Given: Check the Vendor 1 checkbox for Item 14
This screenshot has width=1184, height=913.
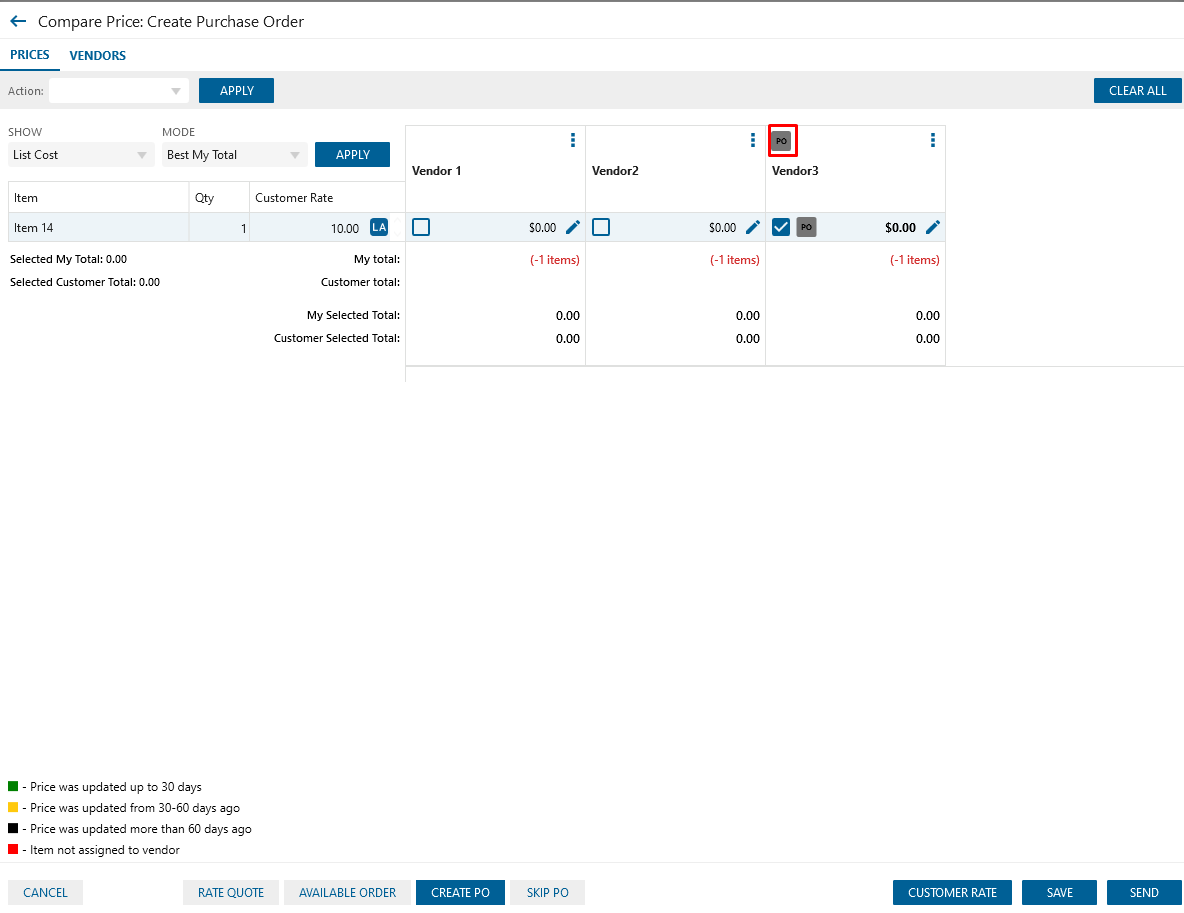Looking at the screenshot, I should click(421, 227).
